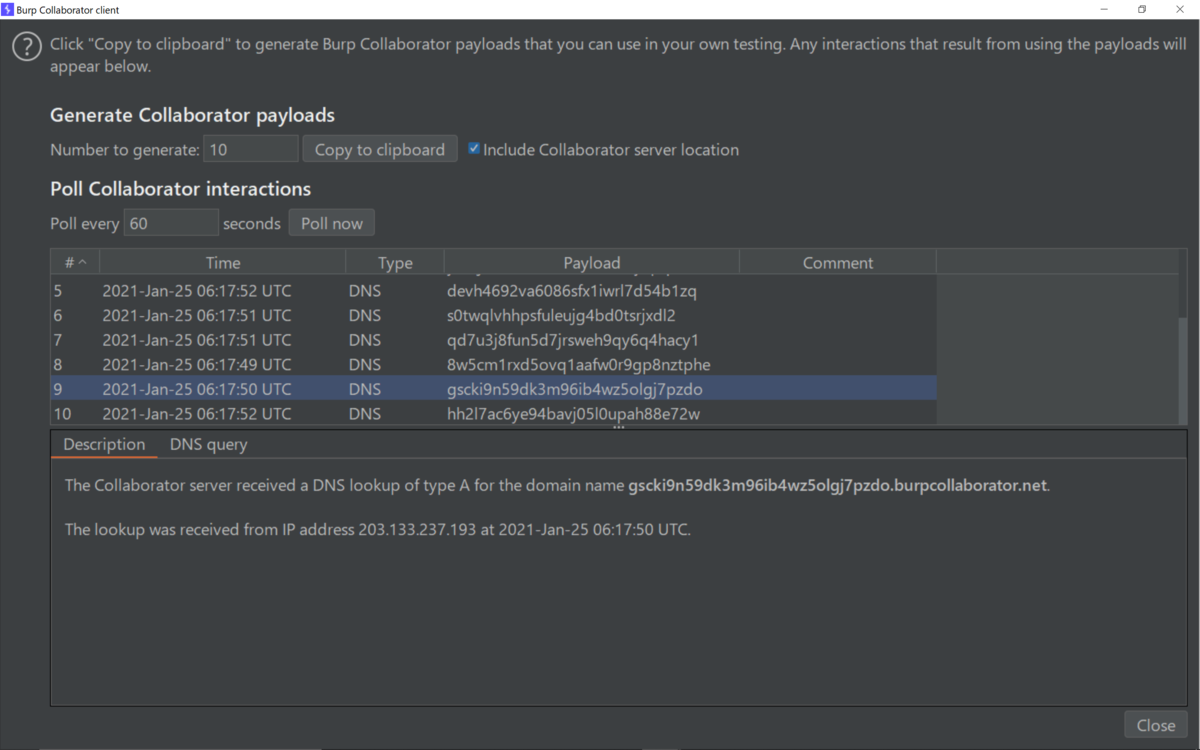Viewport: 1200px width, 750px height.
Task: Click the help question mark icon
Action: point(28,47)
